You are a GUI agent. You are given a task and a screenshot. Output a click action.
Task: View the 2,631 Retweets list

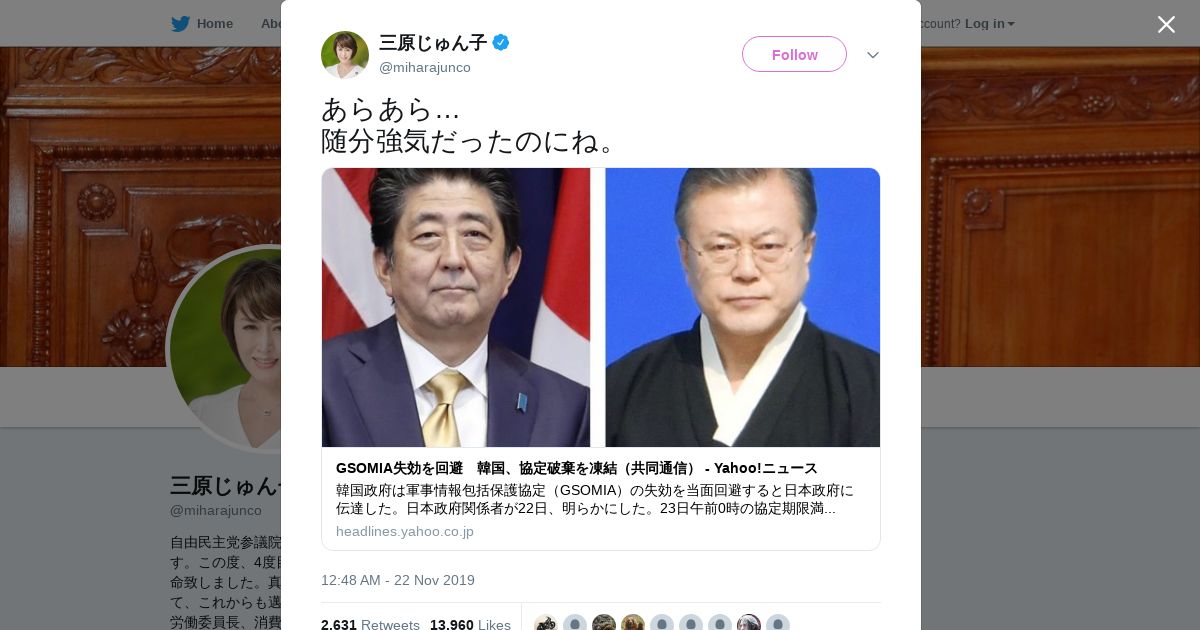tap(370, 625)
